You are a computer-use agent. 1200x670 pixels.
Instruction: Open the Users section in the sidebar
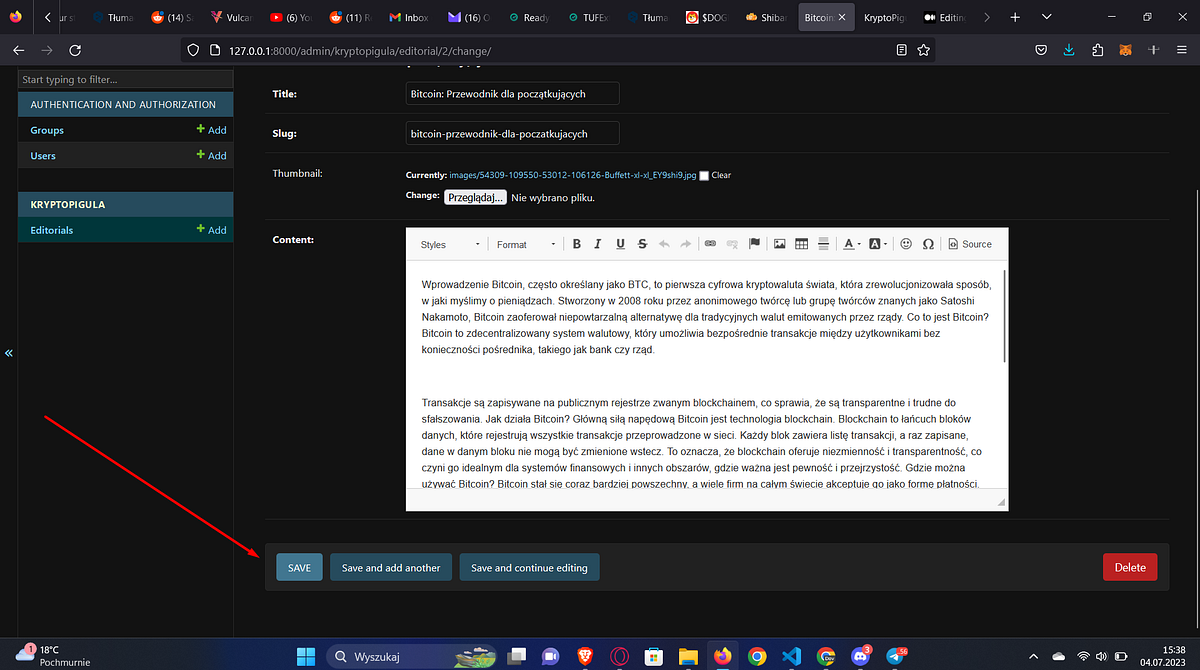(x=43, y=155)
